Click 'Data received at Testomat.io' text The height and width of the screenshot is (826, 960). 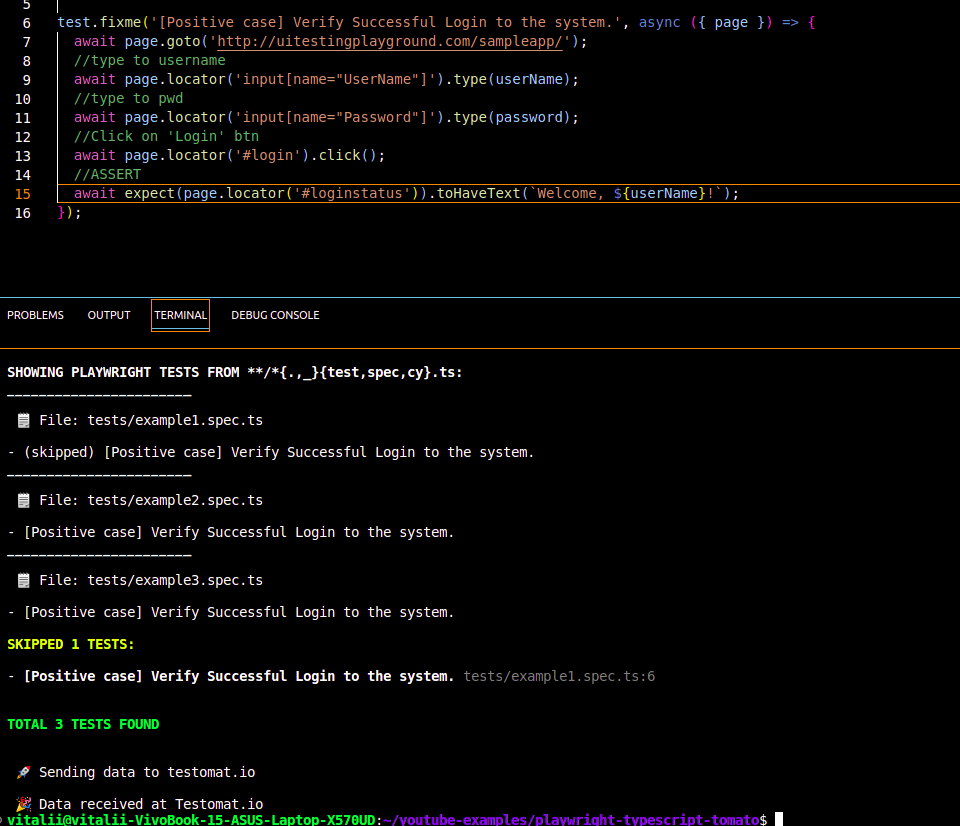click(x=151, y=804)
